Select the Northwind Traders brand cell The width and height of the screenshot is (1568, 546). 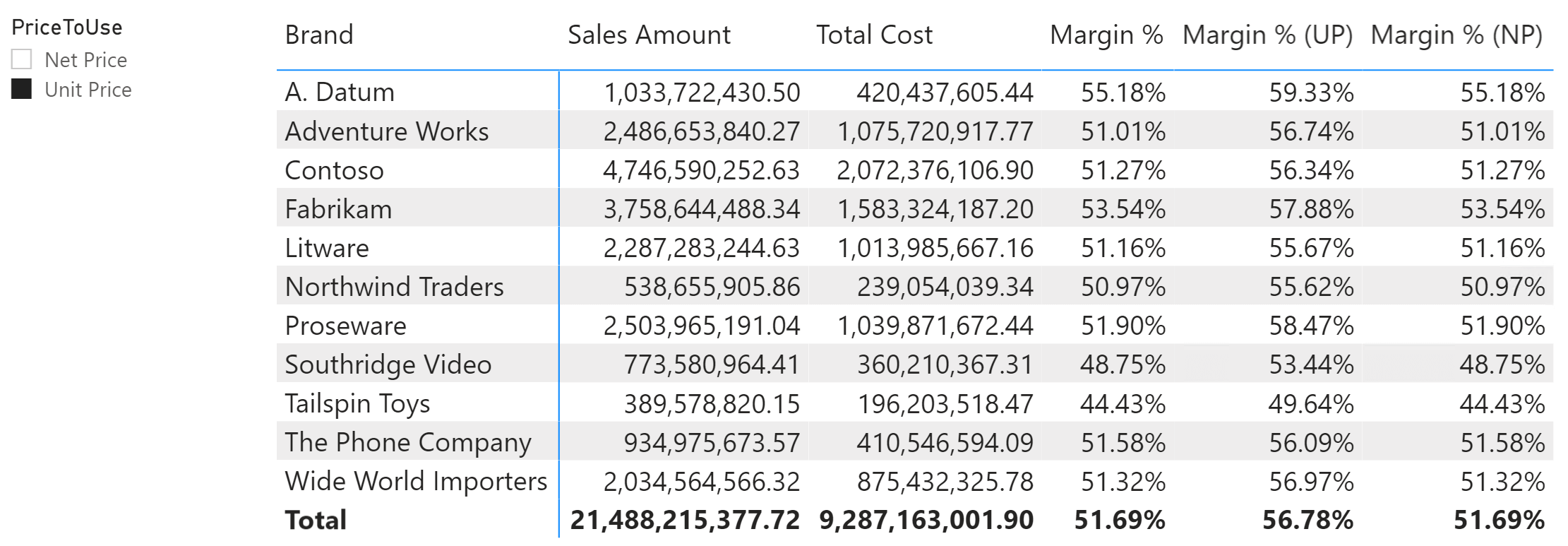394,287
